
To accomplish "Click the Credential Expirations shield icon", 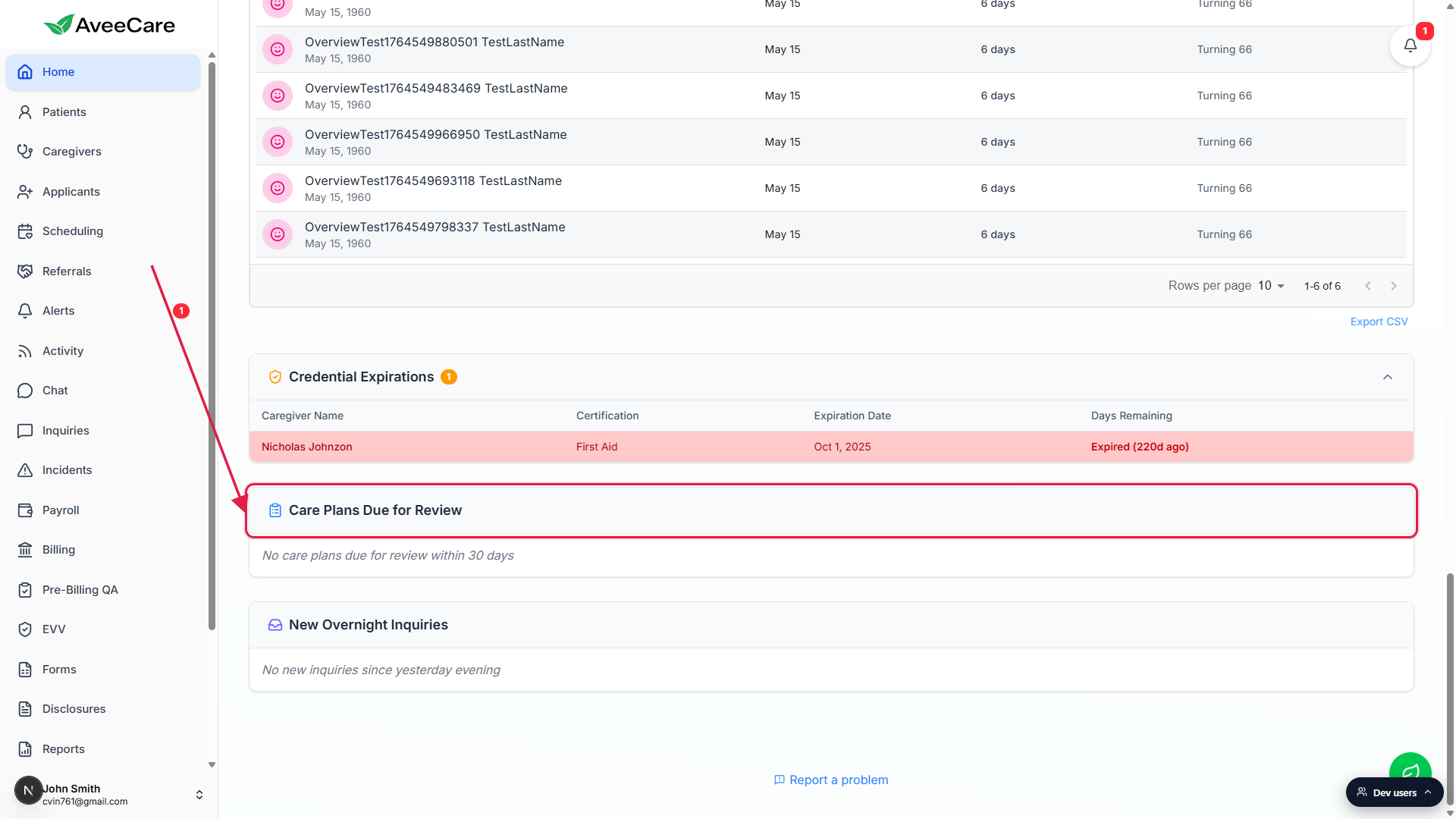I will click(x=275, y=377).
